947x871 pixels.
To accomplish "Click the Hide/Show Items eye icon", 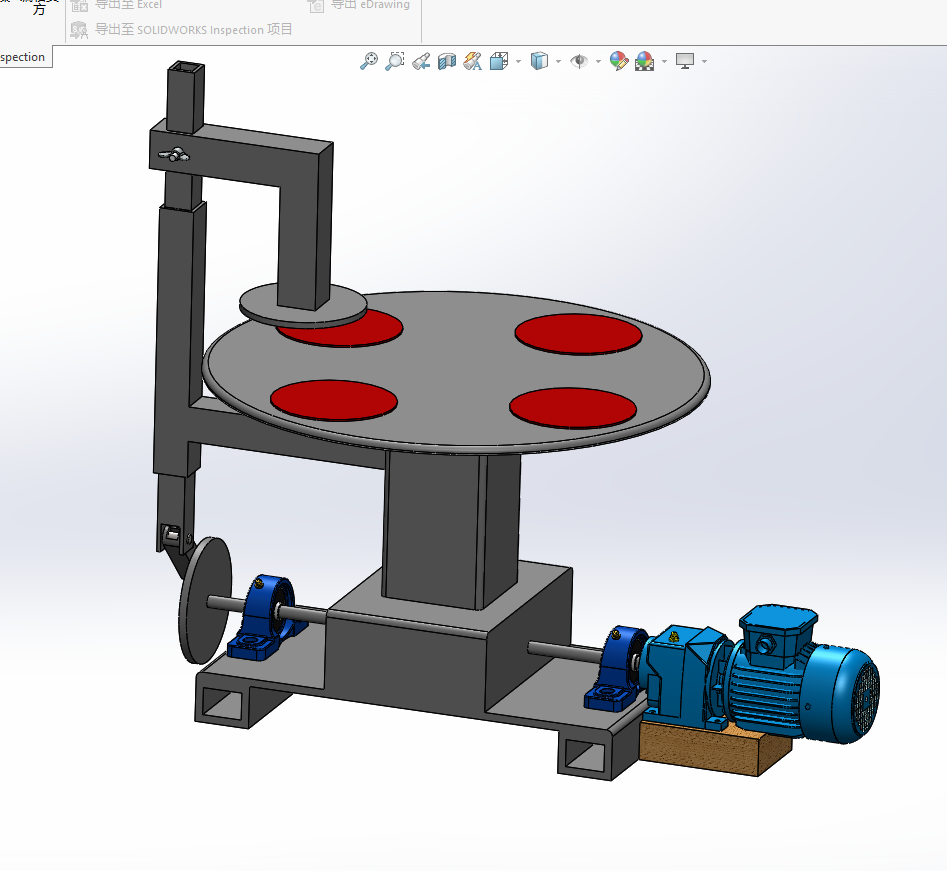I will [x=579, y=61].
